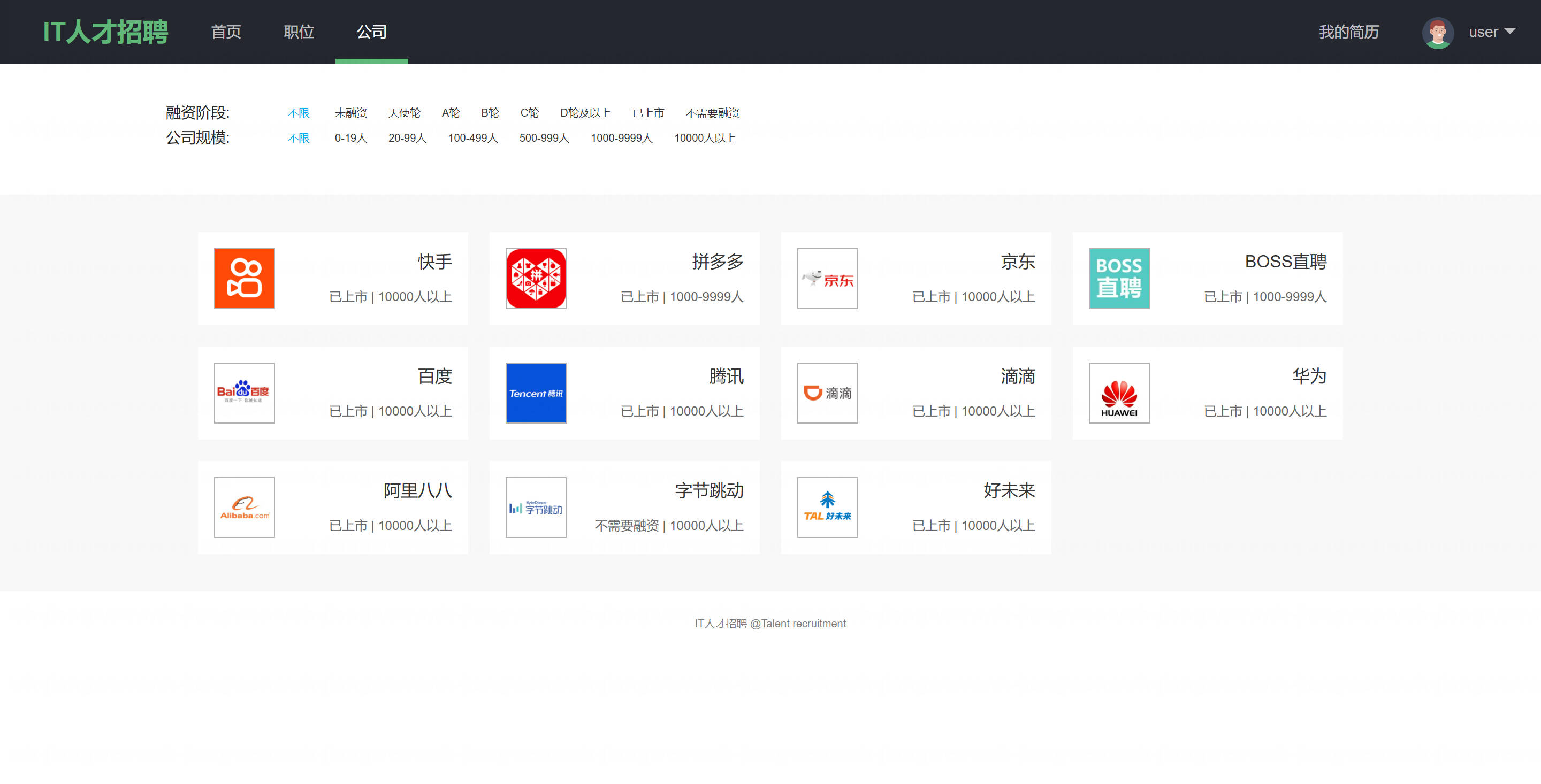This screenshot has width=1541, height=784.
Task: Filter company size by 10000人以上
Action: point(705,138)
